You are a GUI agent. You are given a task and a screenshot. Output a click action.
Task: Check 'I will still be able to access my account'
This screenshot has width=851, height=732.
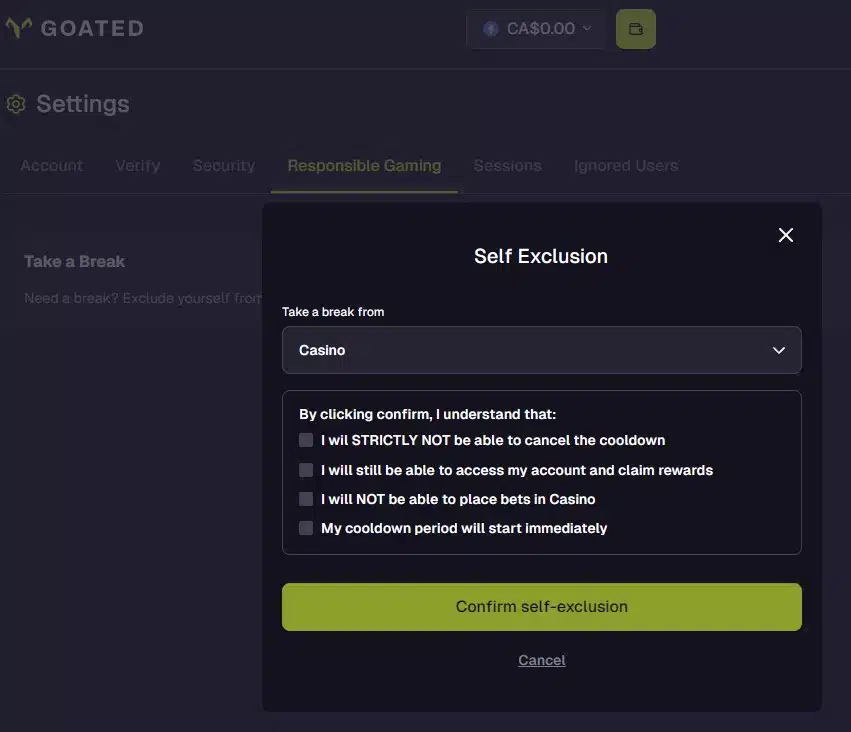click(305, 469)
